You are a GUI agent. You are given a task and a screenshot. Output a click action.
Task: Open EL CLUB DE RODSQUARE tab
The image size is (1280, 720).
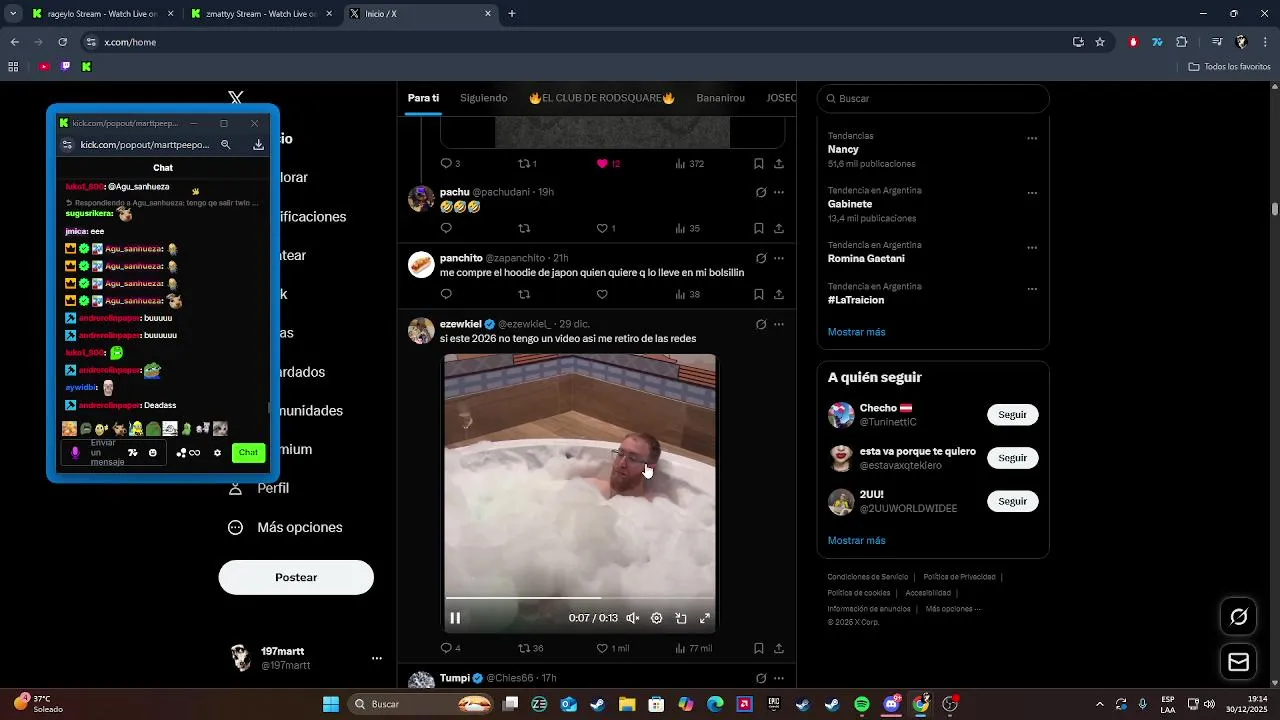(602, 98)
